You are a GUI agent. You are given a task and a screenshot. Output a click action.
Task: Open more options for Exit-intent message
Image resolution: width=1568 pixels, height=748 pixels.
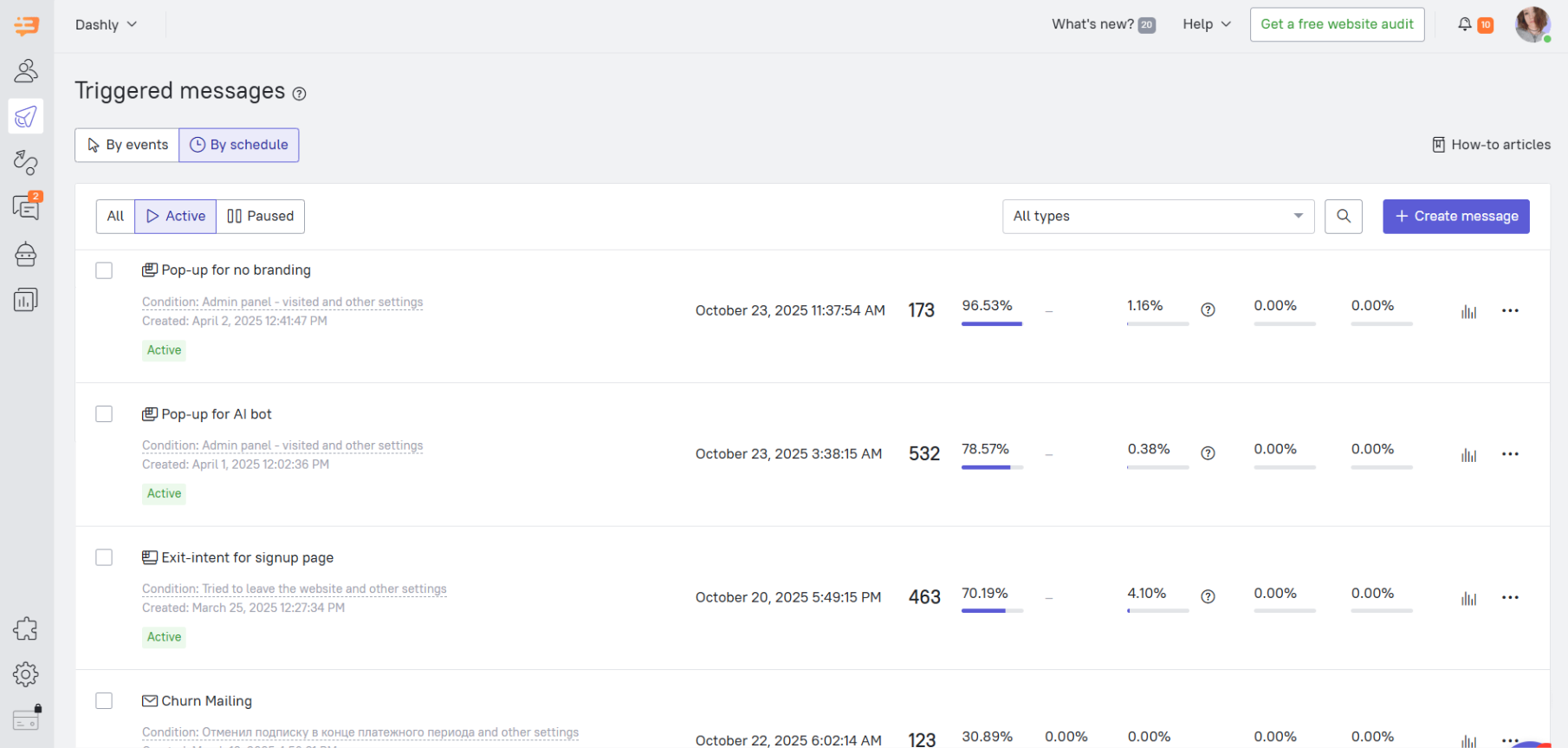pyautogui.click(x=1510, y=597)
